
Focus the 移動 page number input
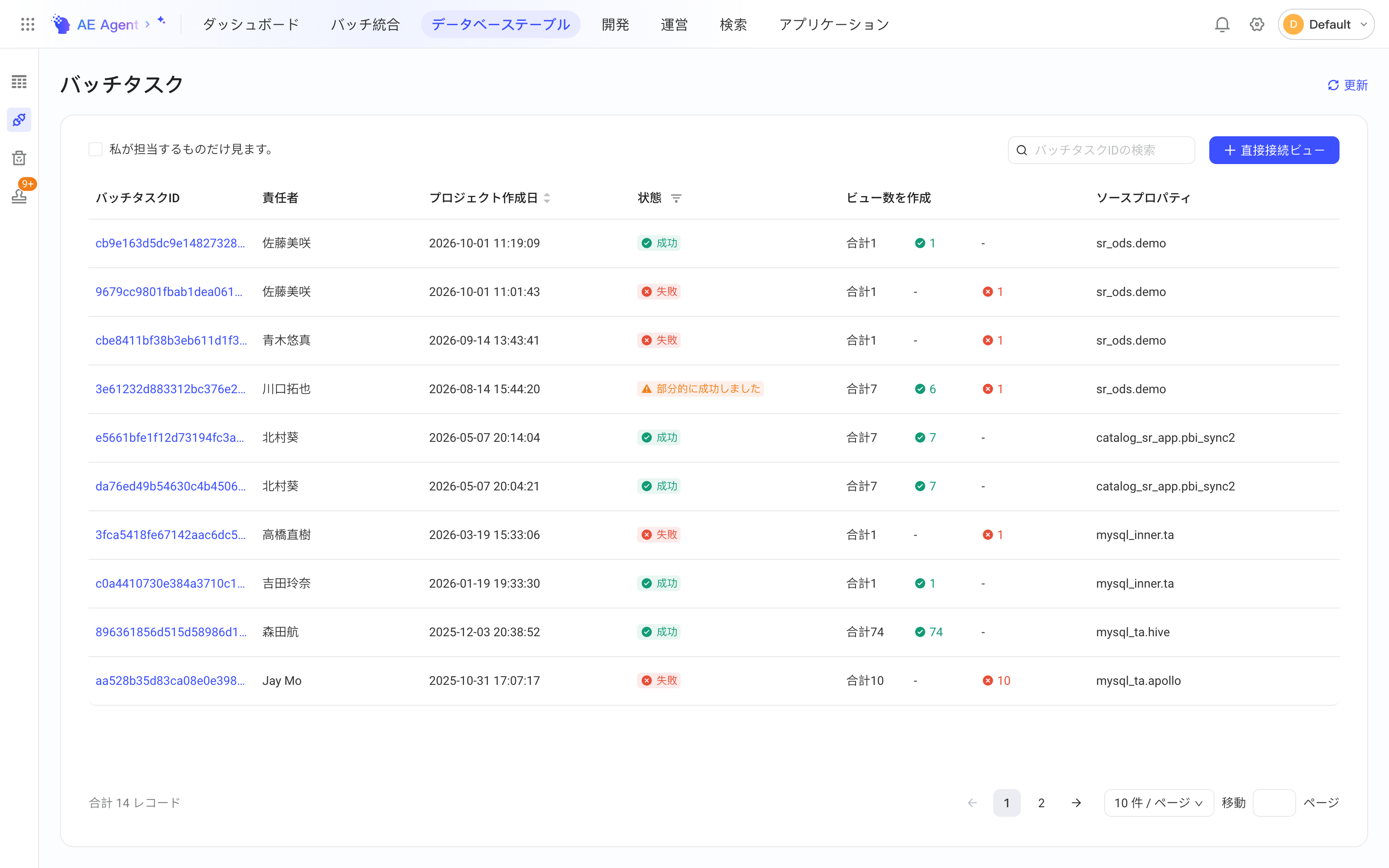pyautogui.click(x=1274, y=802)
